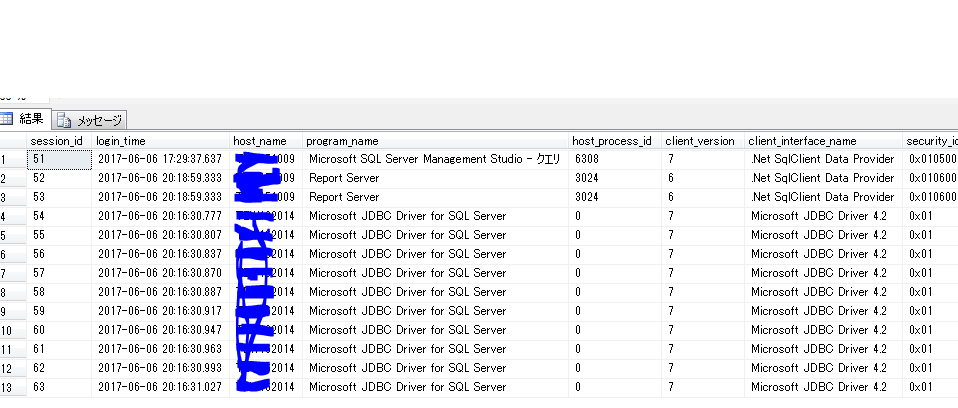This screenshot has height=408, width=958.
Task: Select Microsoft SQL Server Management Studio program cell
Action: coord(436,159)
